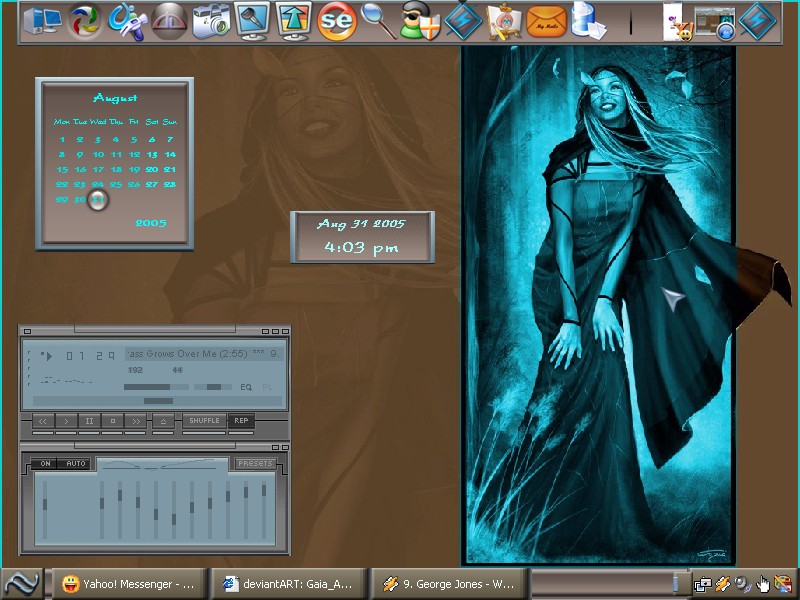Launch the camera icon in the dock
The width and height of the screenshot is (800, 600).
pos(211,22)
